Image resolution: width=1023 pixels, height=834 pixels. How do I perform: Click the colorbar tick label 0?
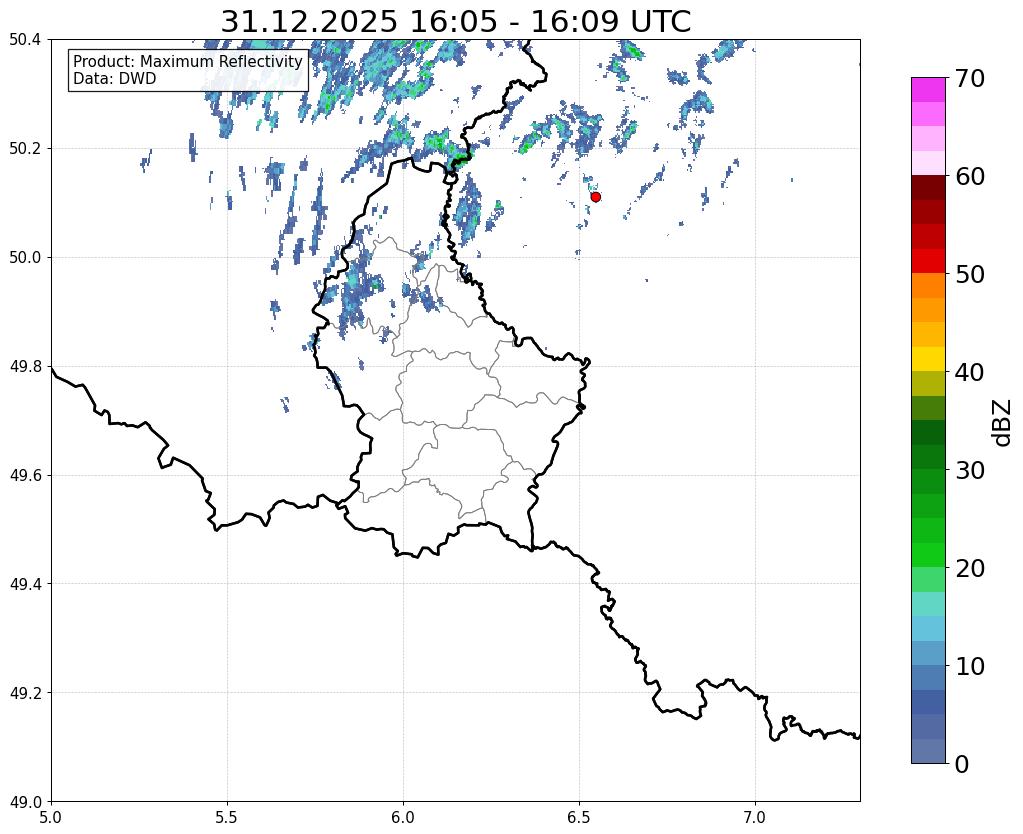click(962, 764)
